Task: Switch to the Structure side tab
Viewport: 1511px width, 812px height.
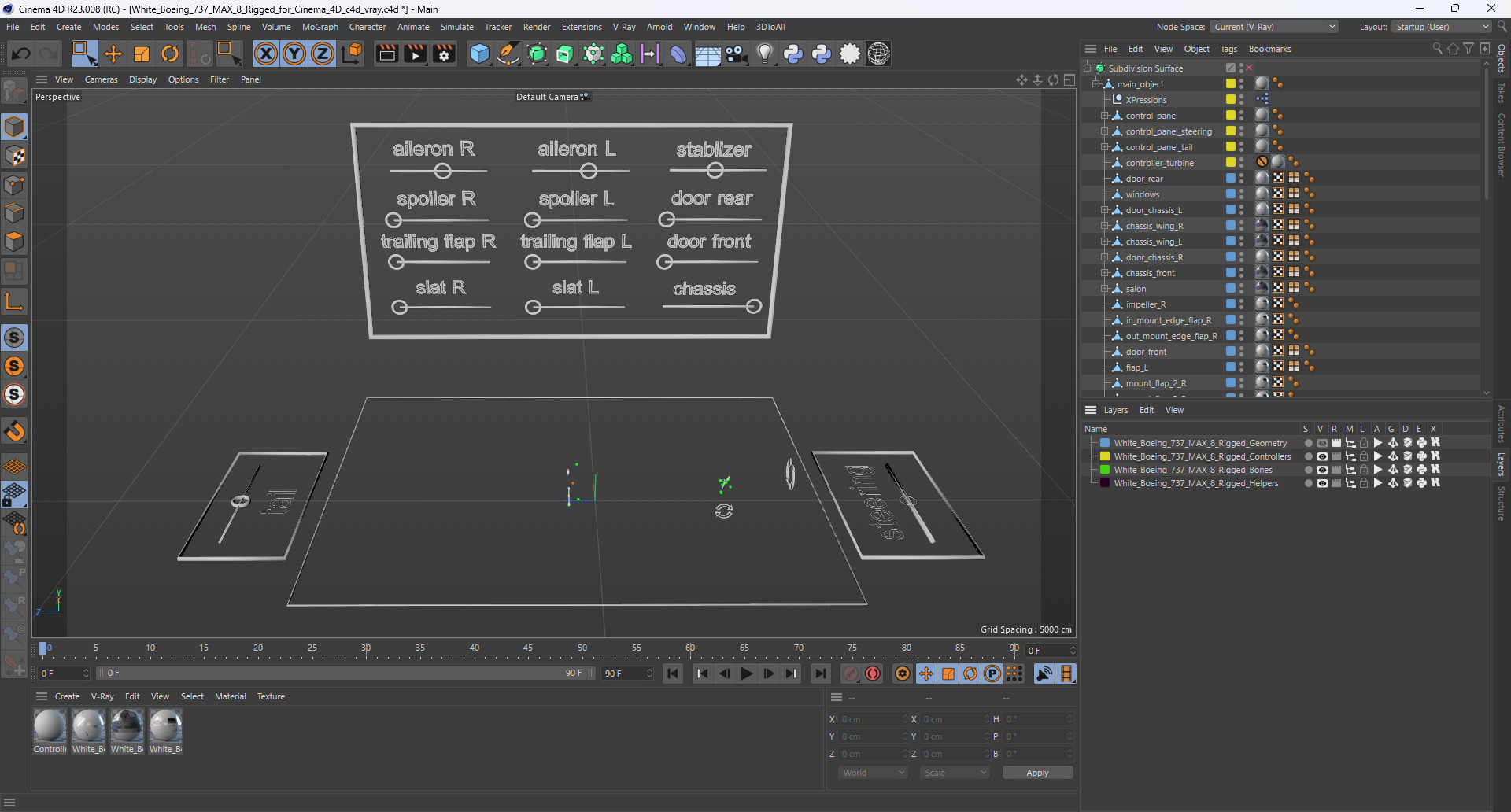Action: 1502,504
